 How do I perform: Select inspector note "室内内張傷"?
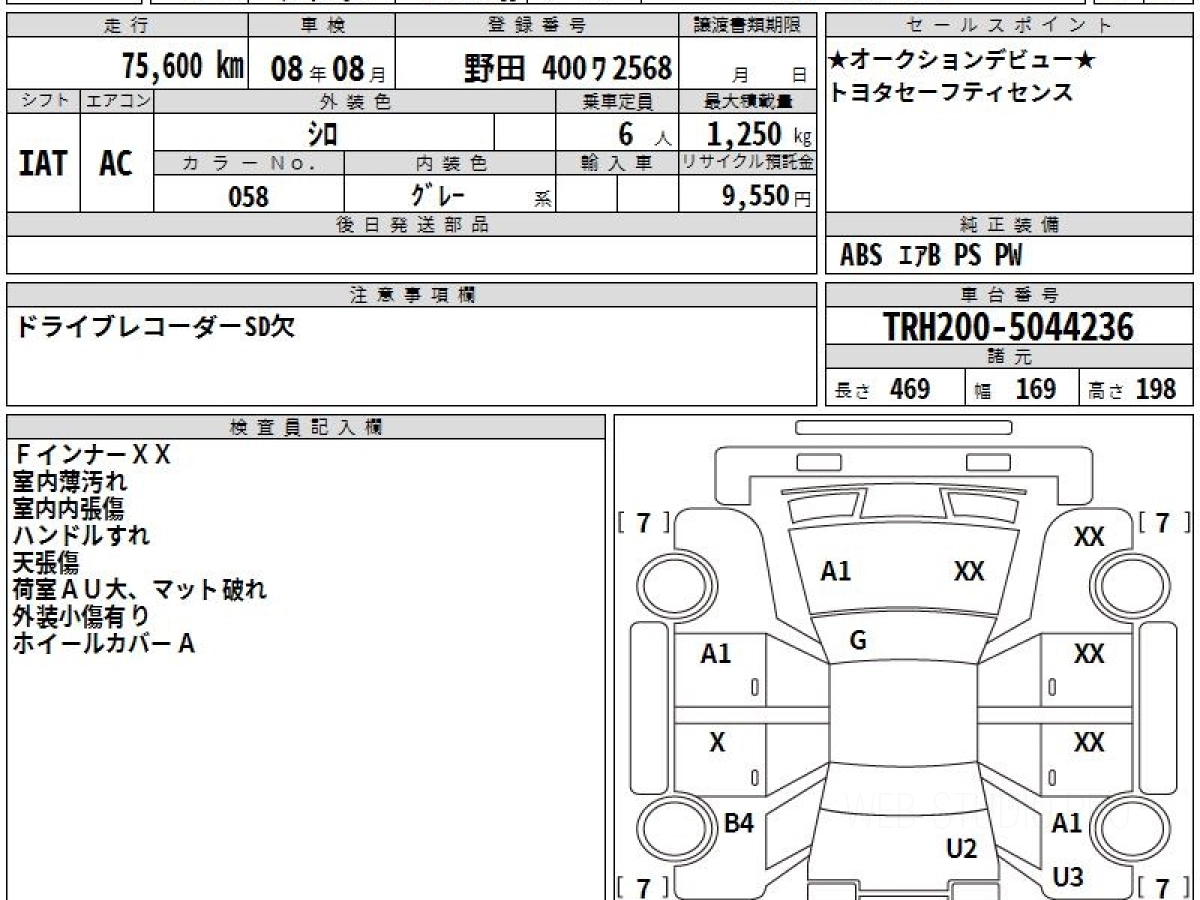pyautogui.click(x=70, y=508)
